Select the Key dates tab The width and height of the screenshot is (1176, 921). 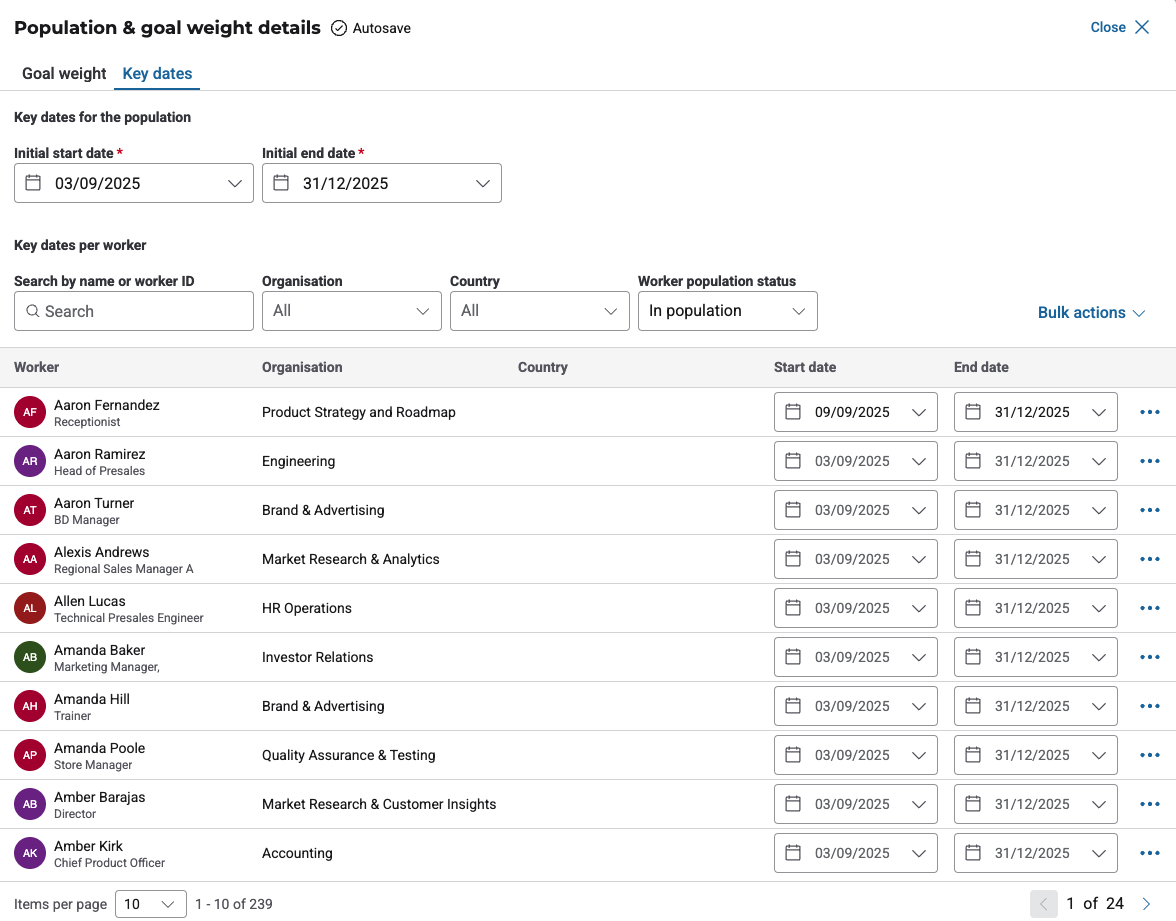click(x=157, y=73)
